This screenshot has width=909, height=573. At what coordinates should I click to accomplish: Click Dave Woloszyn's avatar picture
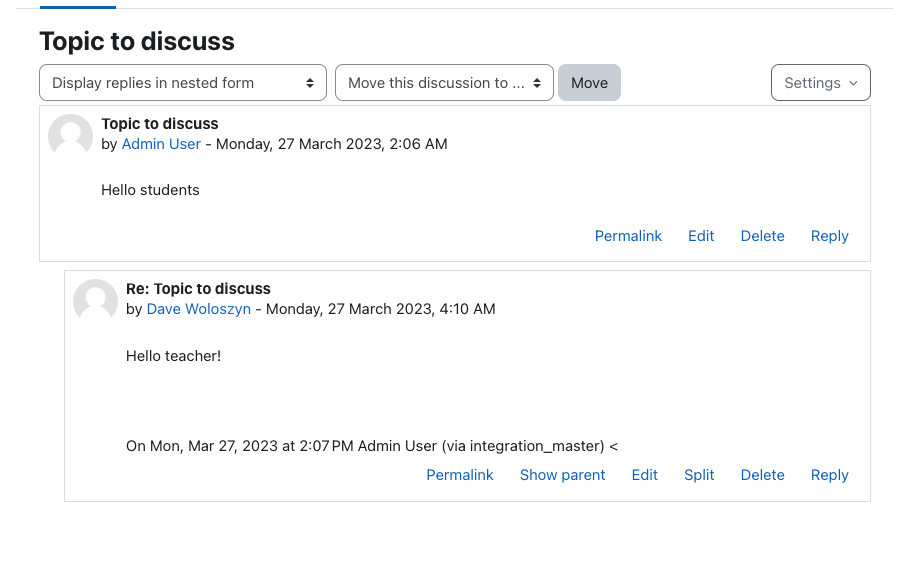(x=95, y=301)
